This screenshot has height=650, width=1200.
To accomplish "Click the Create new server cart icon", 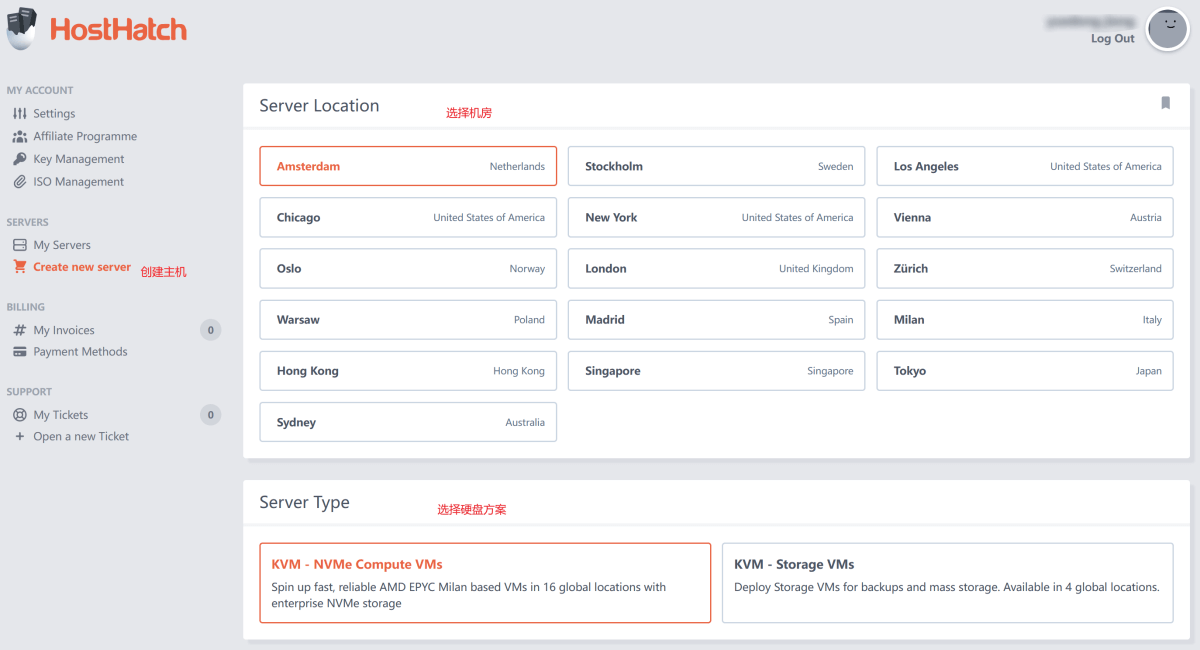I will click(20, 267).
